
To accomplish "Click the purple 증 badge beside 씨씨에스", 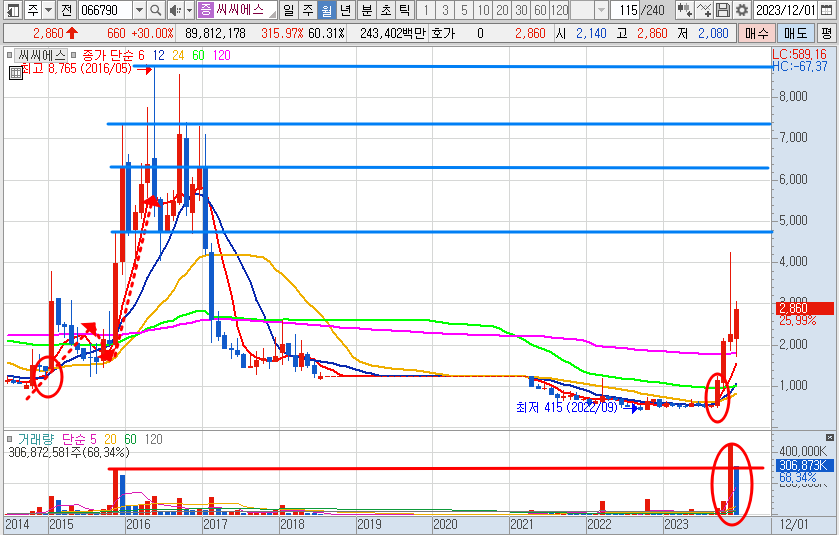I will click(x=206, y=10).
